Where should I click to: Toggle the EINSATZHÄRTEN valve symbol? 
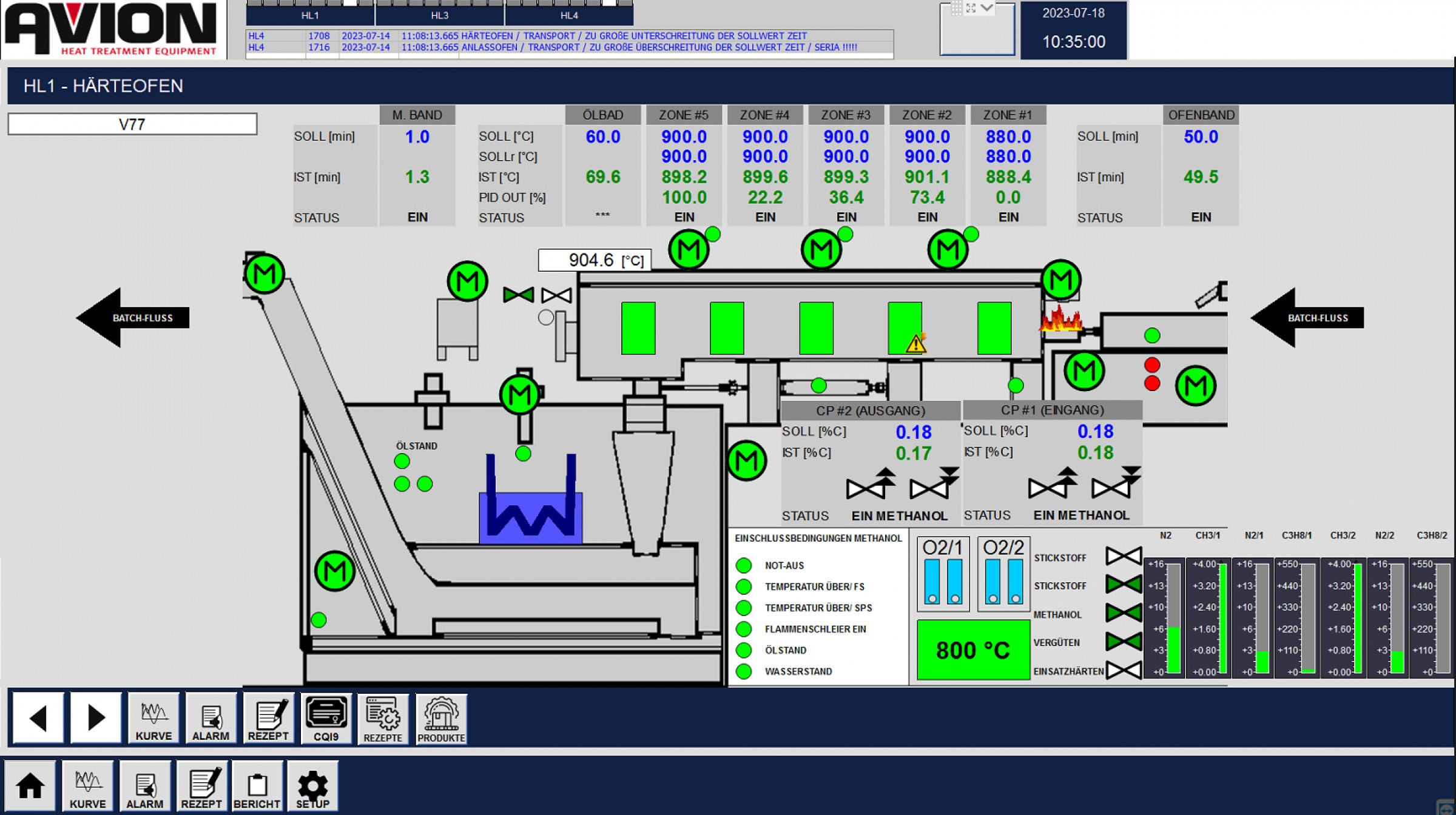pos(1123,670)
